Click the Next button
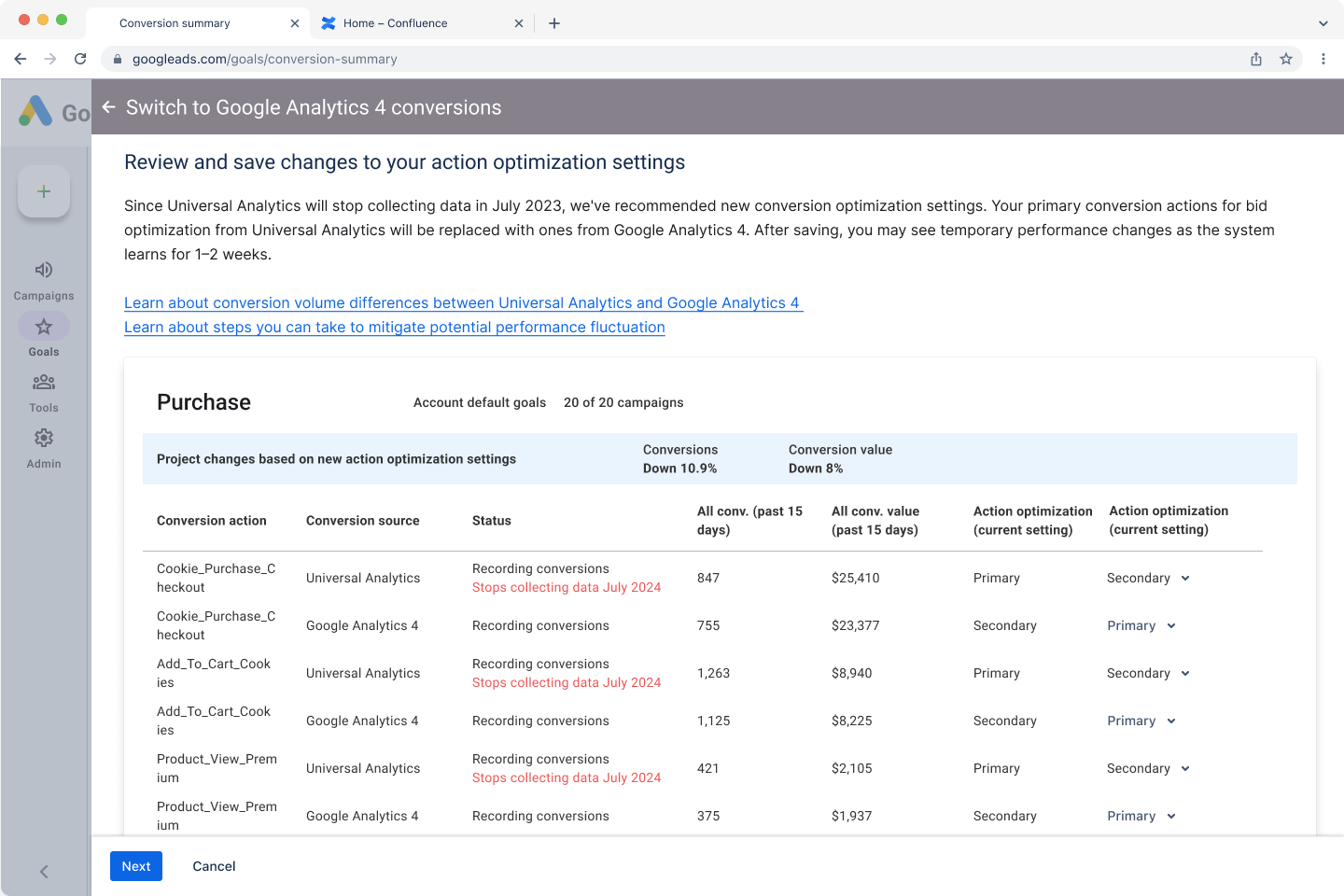This screenshot has height=896, width=1344. click(x=136, y=866)
